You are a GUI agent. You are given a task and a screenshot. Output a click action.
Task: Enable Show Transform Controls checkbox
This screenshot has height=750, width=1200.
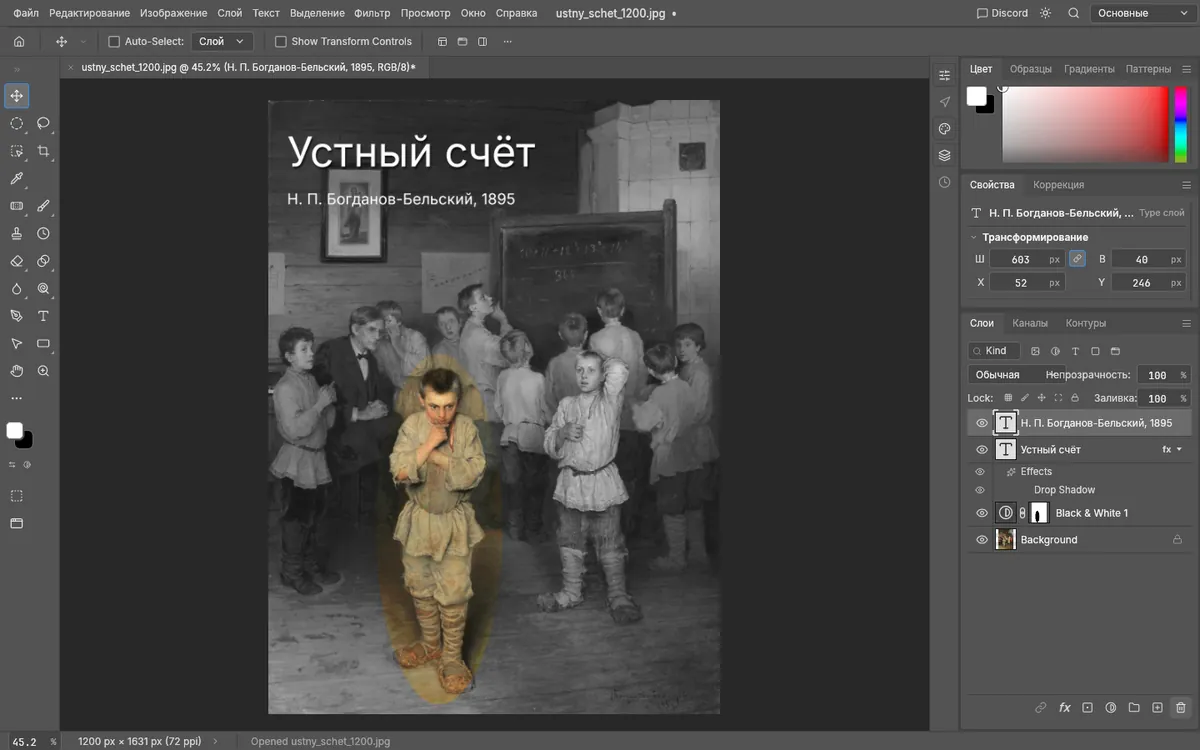281,42
